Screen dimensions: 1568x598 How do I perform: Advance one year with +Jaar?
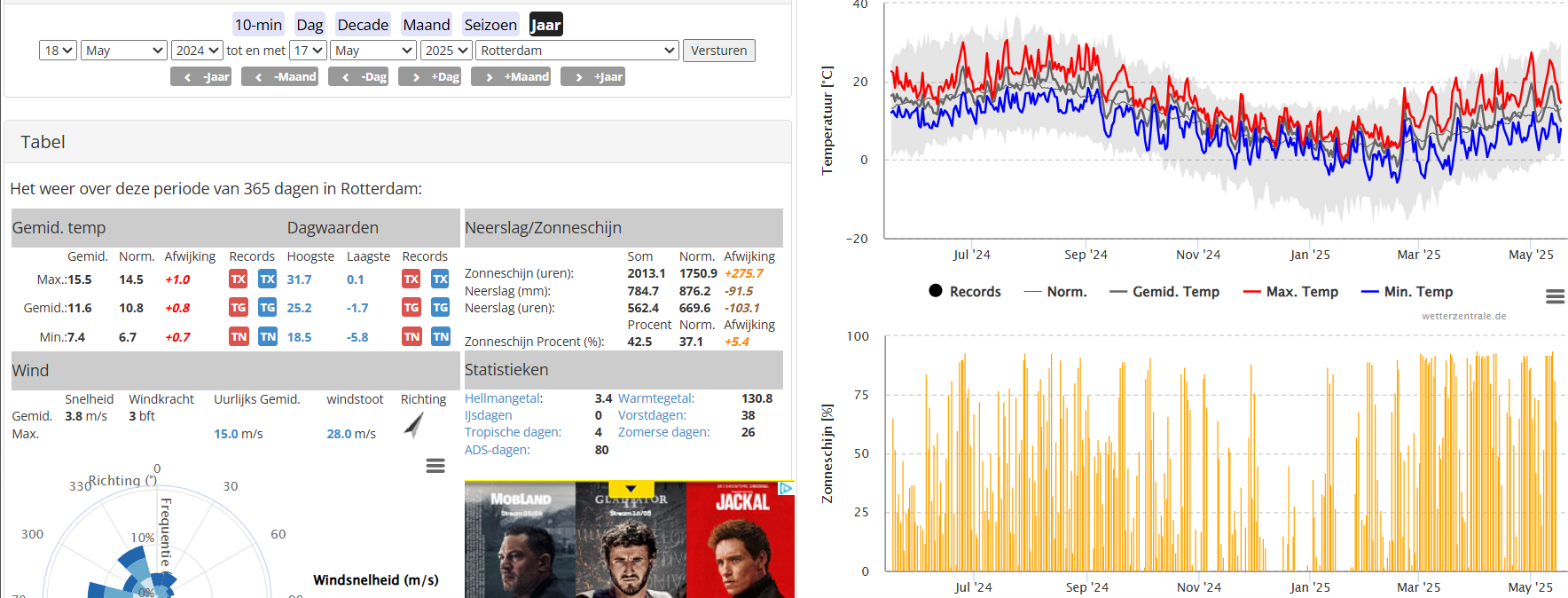coord(592,77)
